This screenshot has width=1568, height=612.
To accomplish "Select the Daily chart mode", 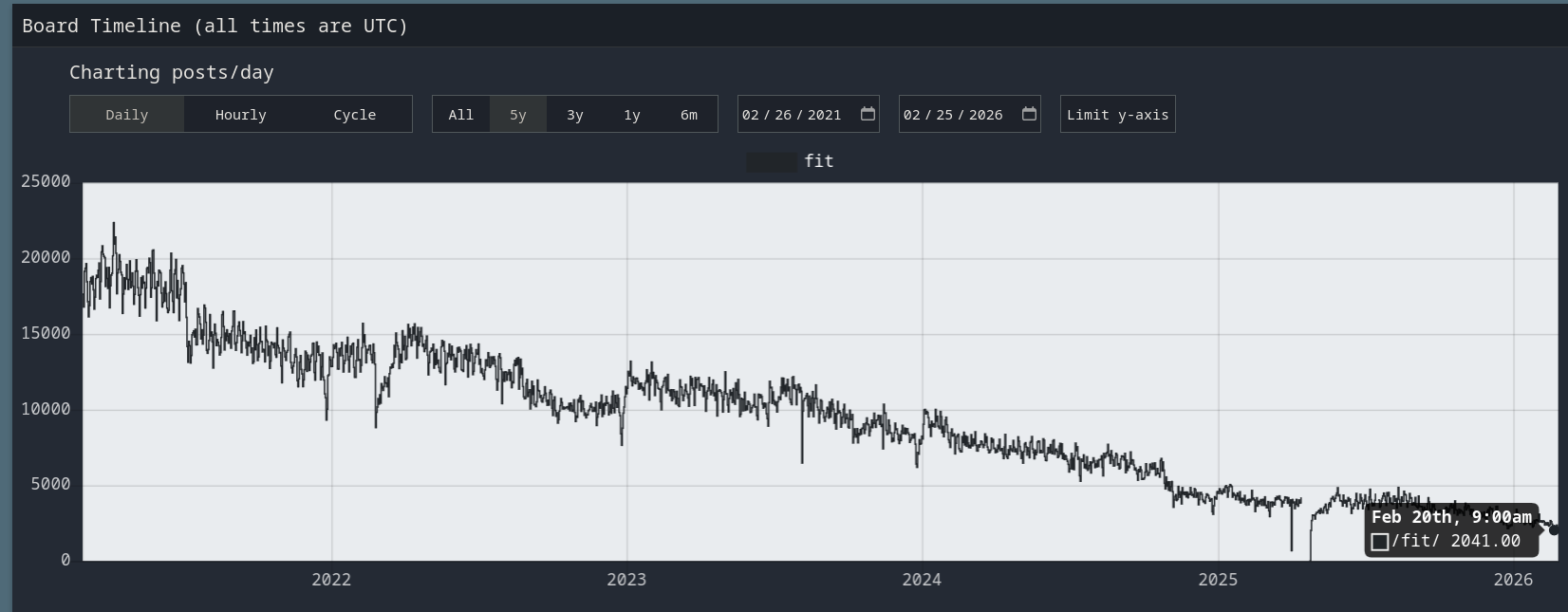I will click(127, 115).
